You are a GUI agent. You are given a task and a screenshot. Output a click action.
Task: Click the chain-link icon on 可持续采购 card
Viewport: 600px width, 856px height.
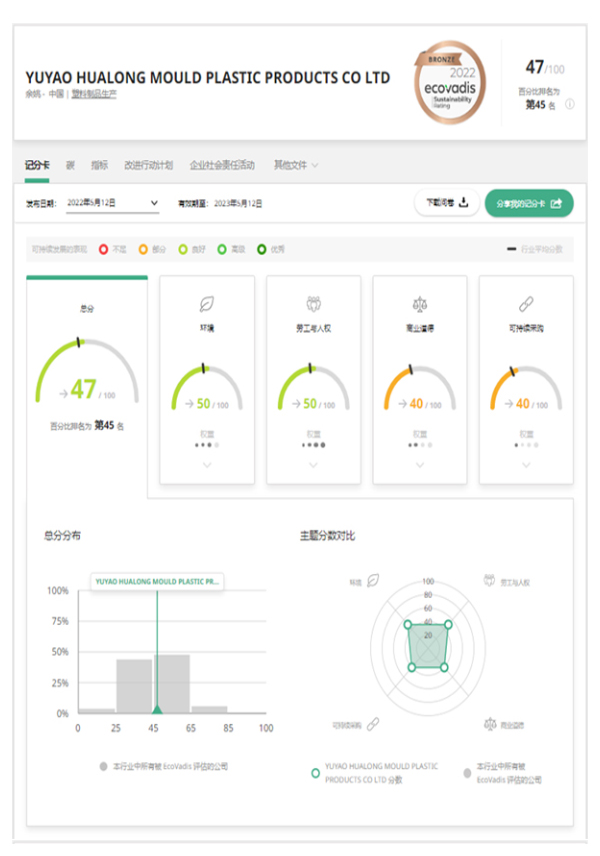(x=526, y=304)
